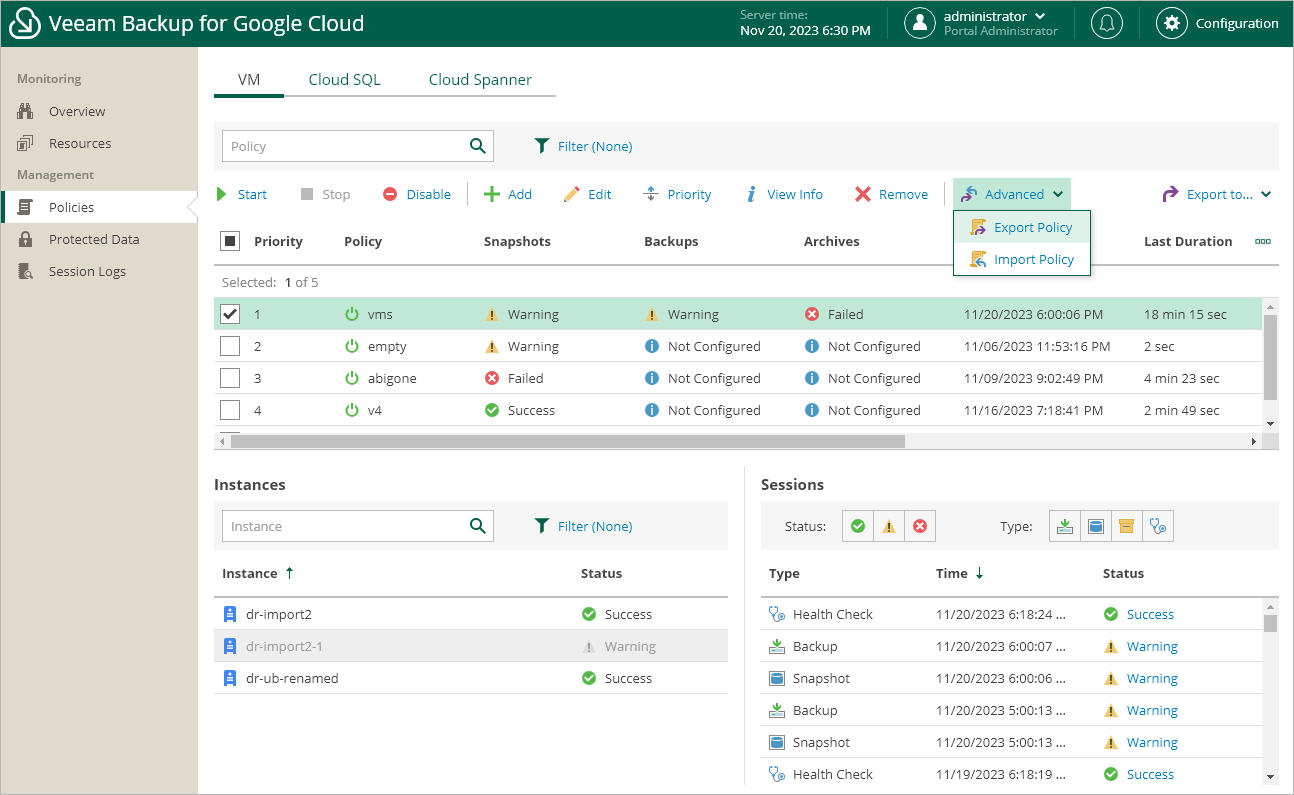
Task: Open the Warning link for the latest Backup session
Action: tap(1152, 646)
